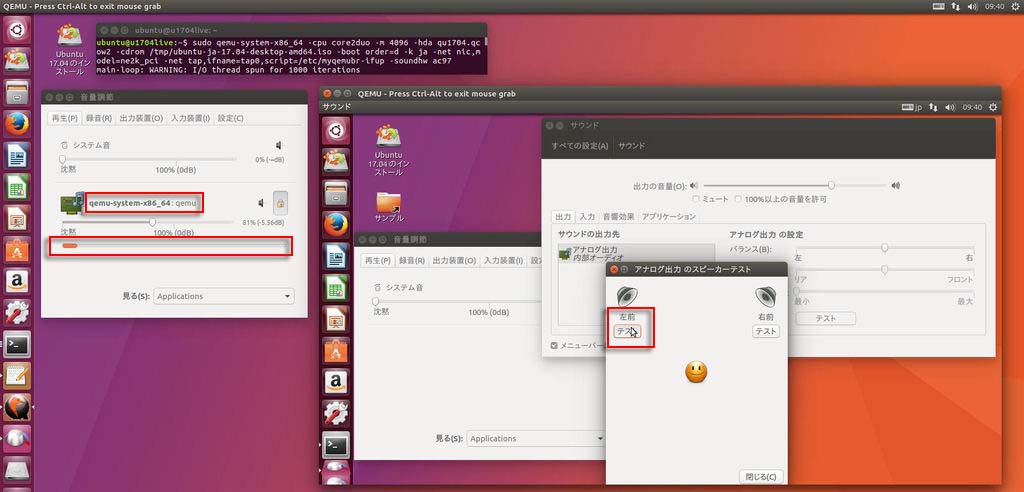Open the Ubuntu Dash in the host launcher
This screenshot has height=492, width=1024.
coord(17,31)
